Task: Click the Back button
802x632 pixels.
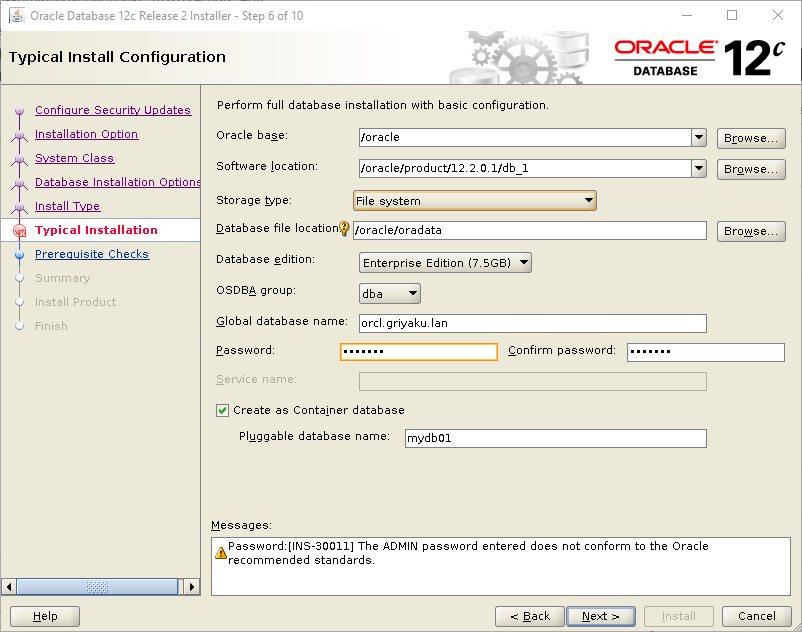Action: 530,616
